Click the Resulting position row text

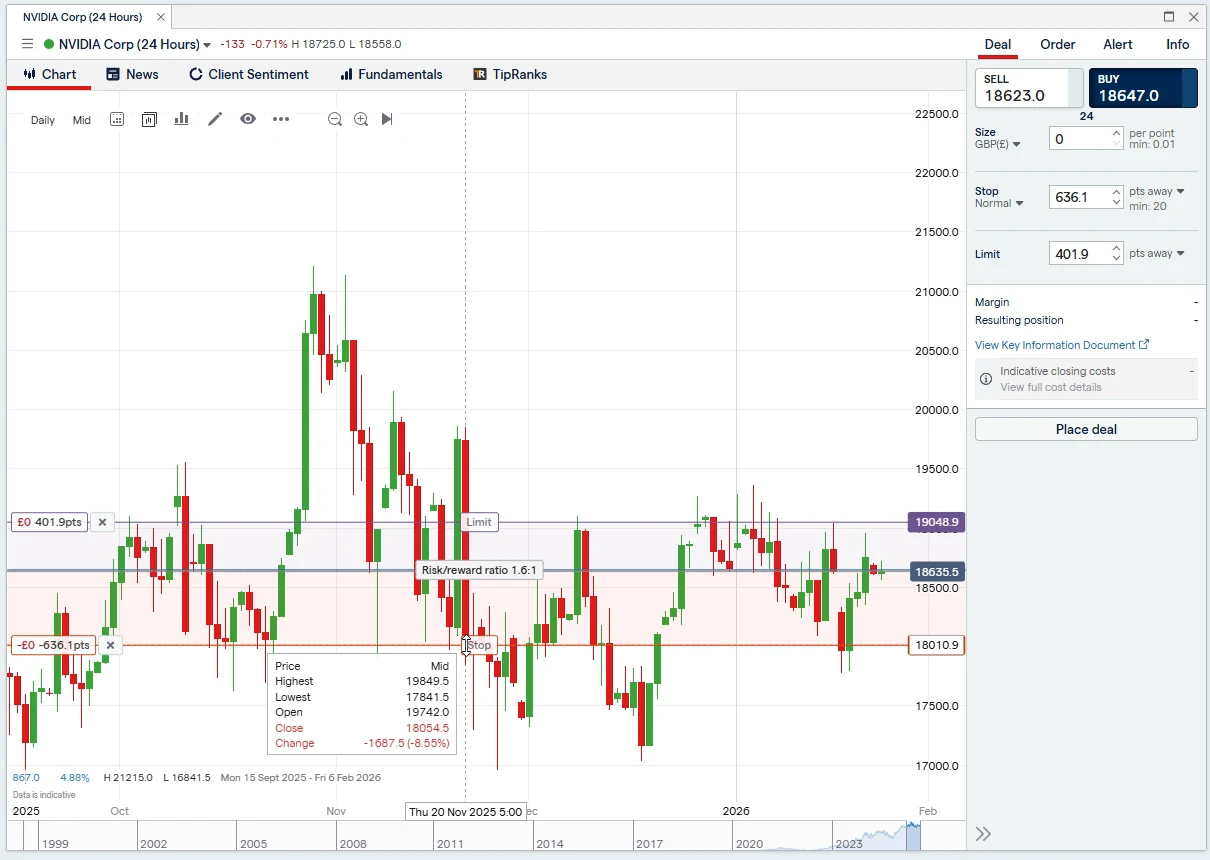[1019, 320]
